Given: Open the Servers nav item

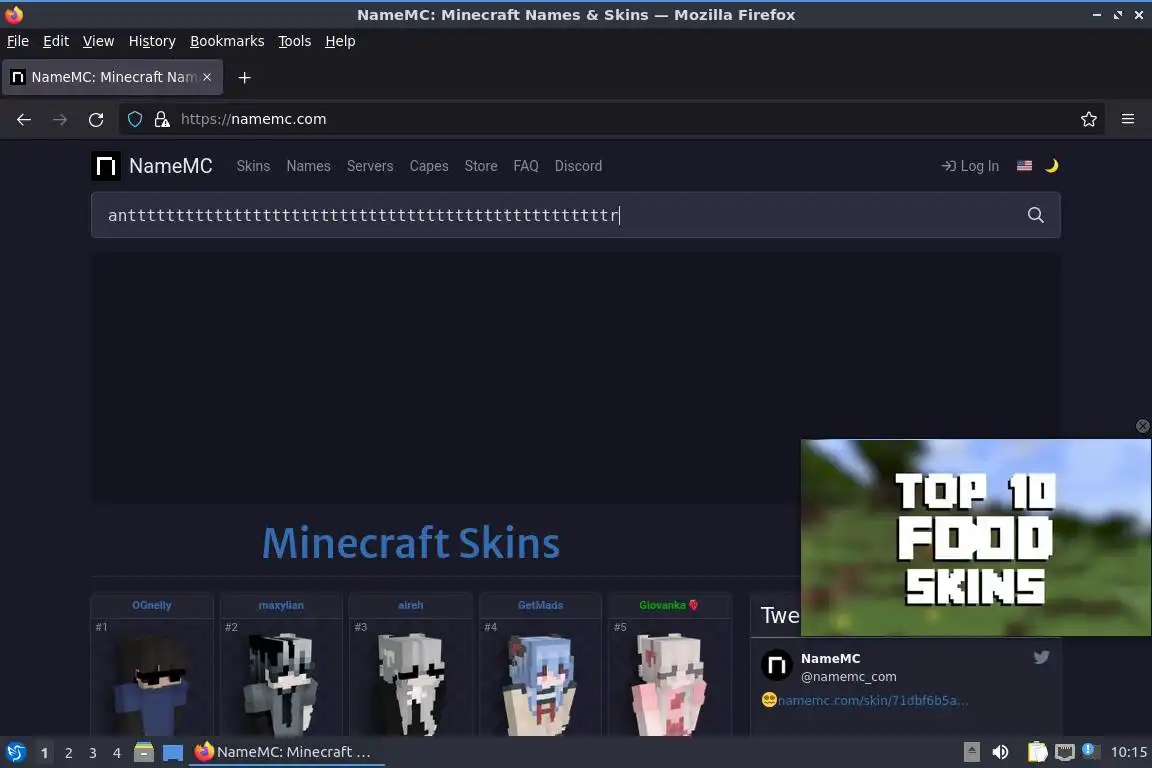Looking at the screenshot, I should (370, 166).
